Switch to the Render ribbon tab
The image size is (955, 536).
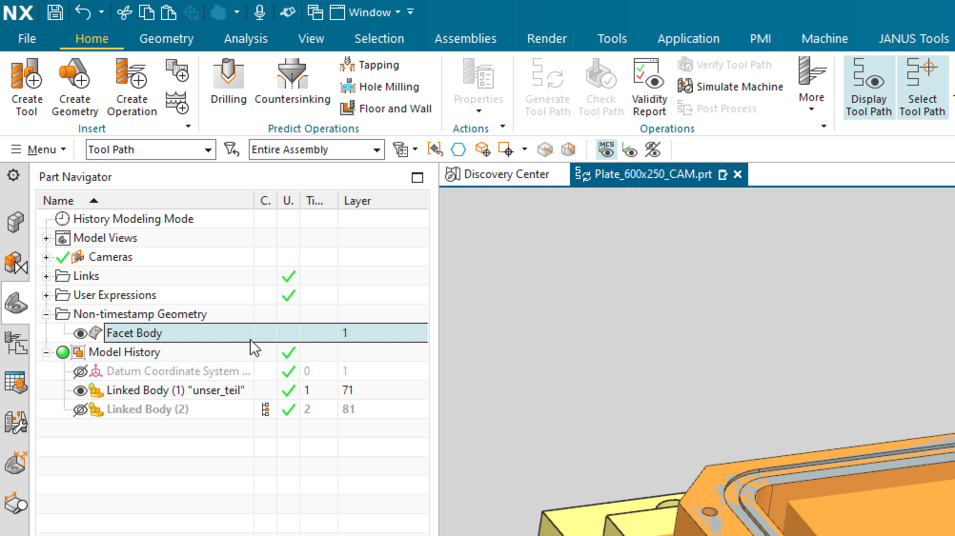point(547,38)
